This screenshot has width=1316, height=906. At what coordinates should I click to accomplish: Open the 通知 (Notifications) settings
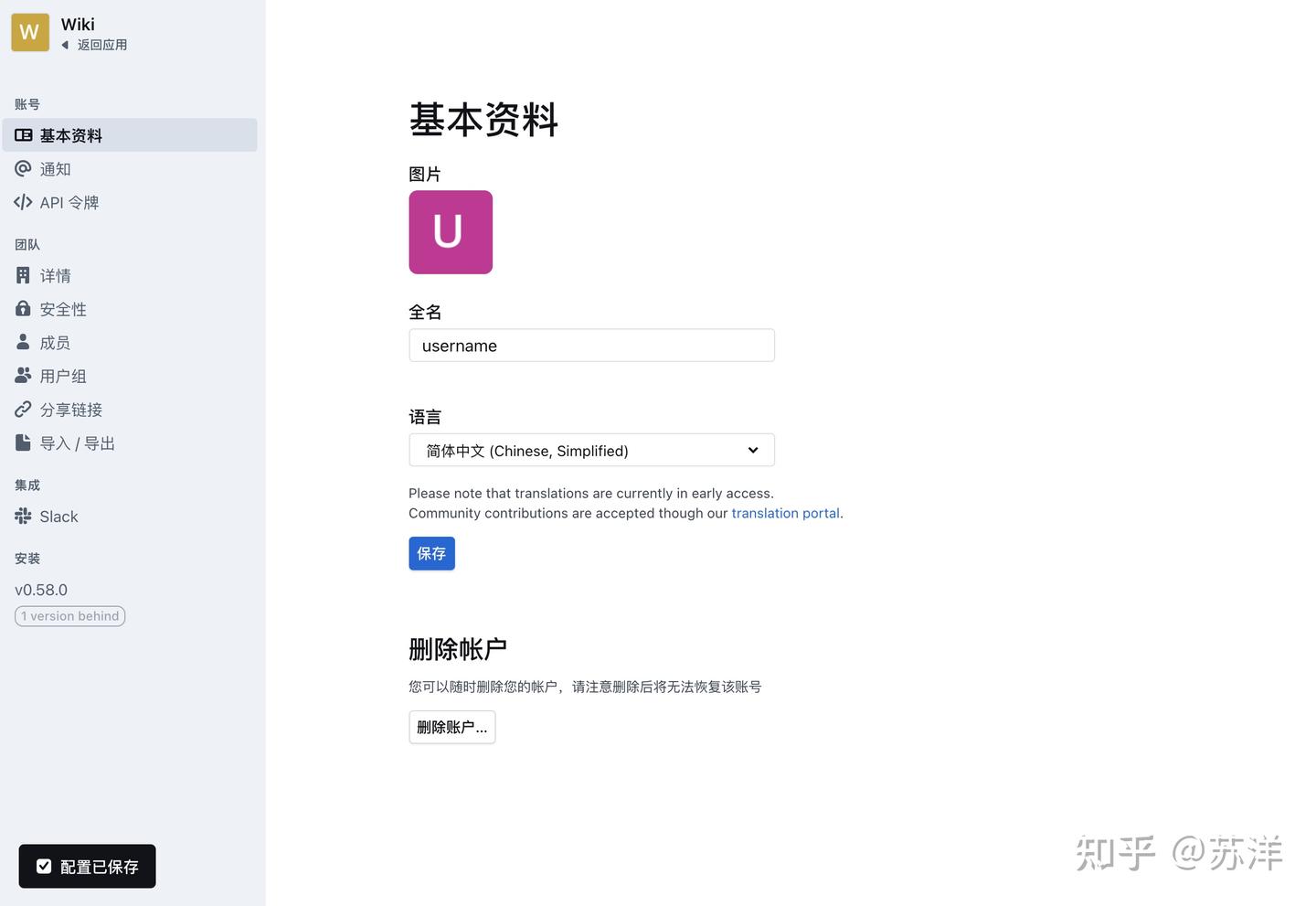click(55, 168)
